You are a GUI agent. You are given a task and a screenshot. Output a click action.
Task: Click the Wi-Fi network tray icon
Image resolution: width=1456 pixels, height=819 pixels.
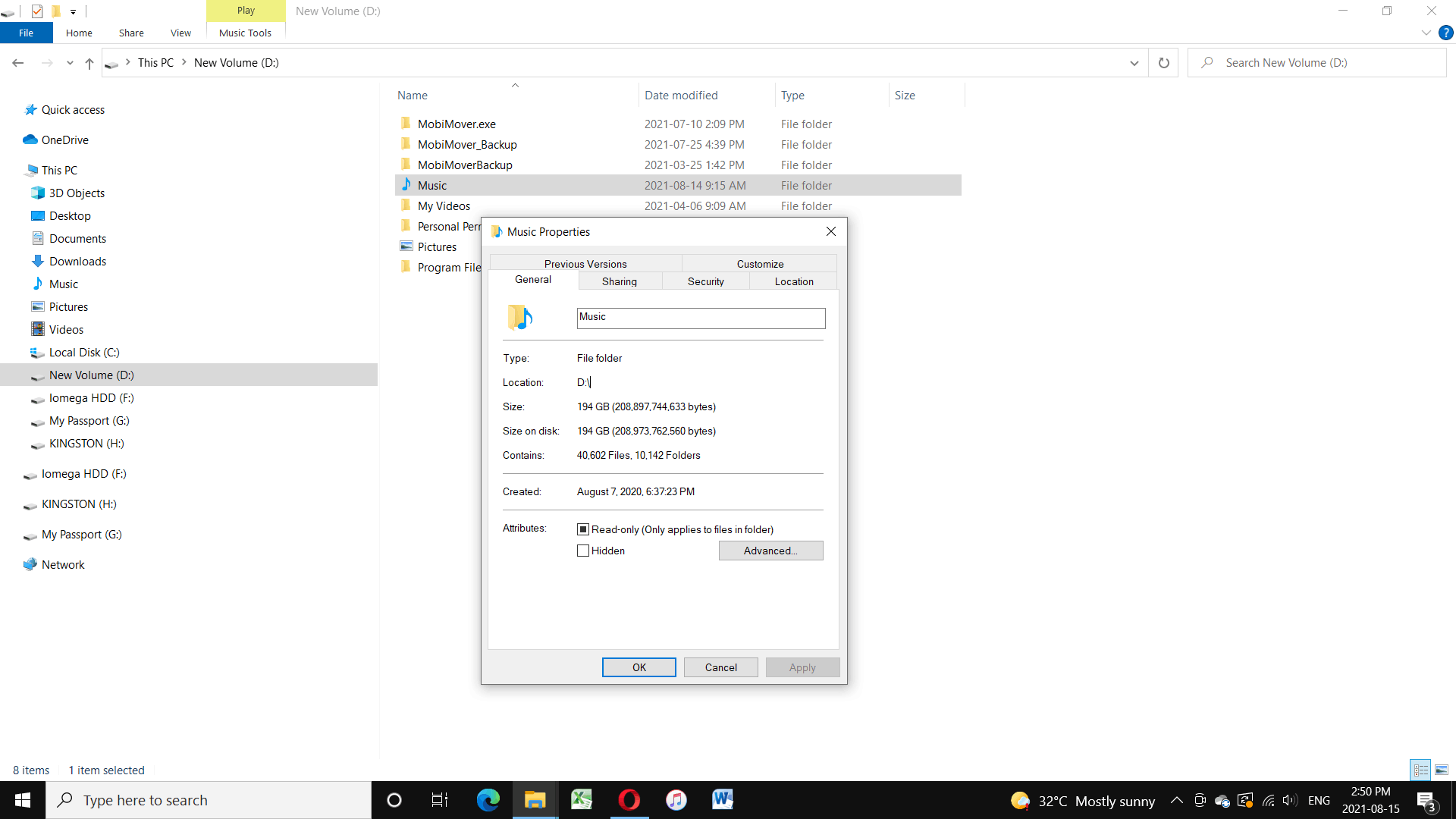1268,800
